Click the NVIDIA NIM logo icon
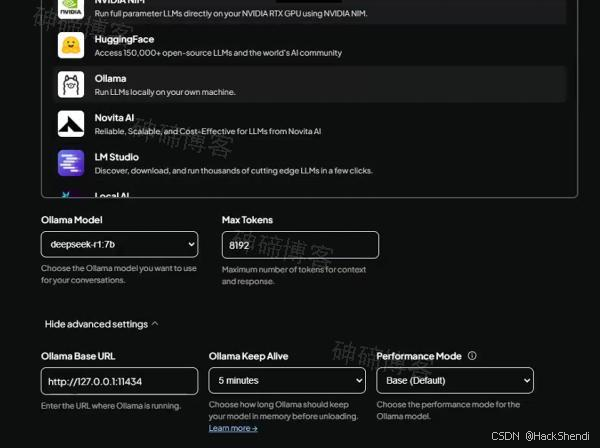 tap(71, 8)
